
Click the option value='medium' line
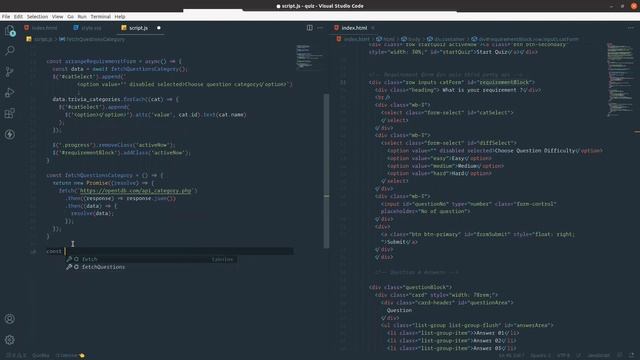[445, 166]
